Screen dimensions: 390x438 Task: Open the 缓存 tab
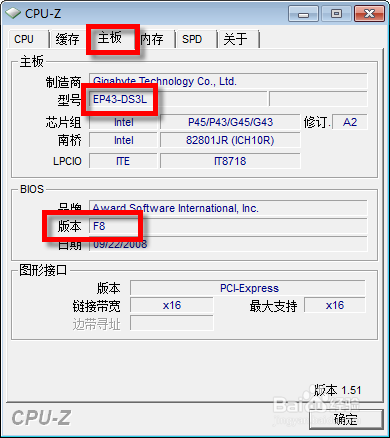coord(67,39)
